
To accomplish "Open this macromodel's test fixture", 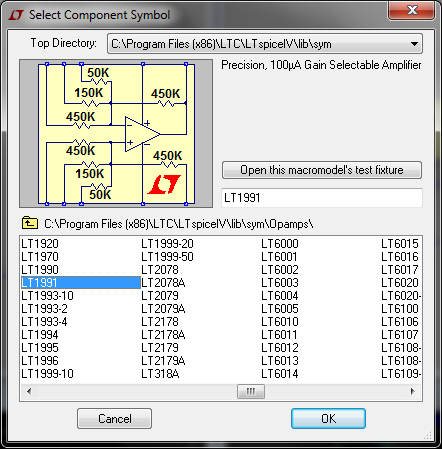I will pos(322,170).
